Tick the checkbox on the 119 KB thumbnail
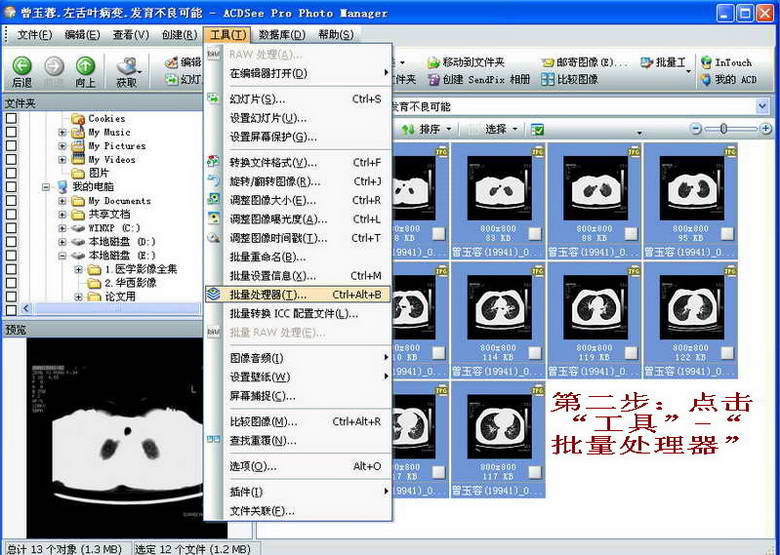 631,353
